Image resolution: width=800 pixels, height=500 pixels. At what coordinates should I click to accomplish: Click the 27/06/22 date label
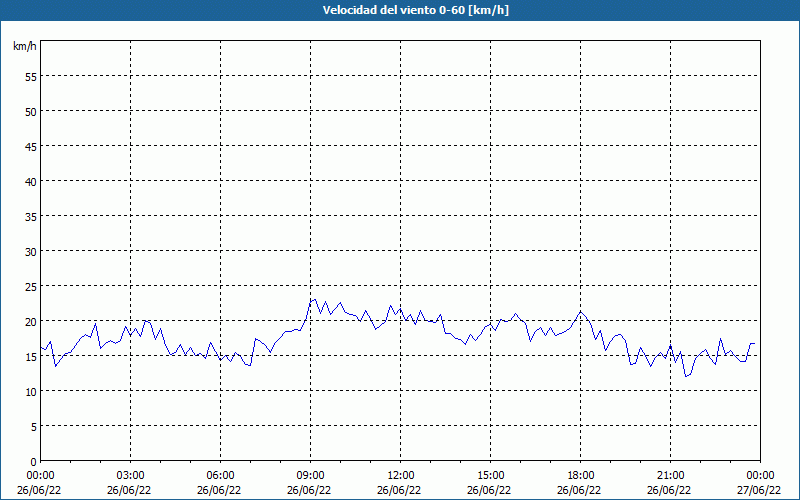(x=759, y=490)
